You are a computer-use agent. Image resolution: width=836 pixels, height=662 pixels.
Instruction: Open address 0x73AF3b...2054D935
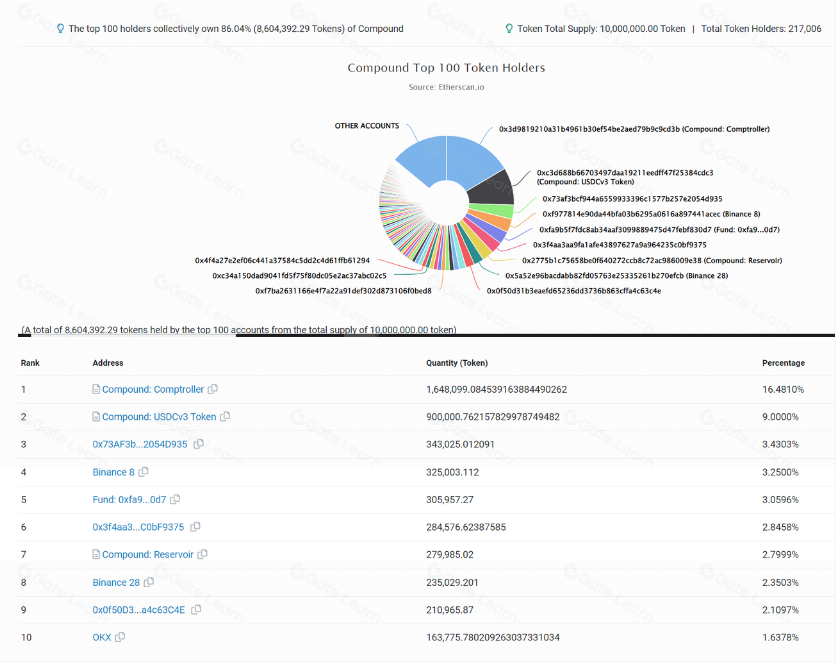pyautogui.click(x=140, y=444)
